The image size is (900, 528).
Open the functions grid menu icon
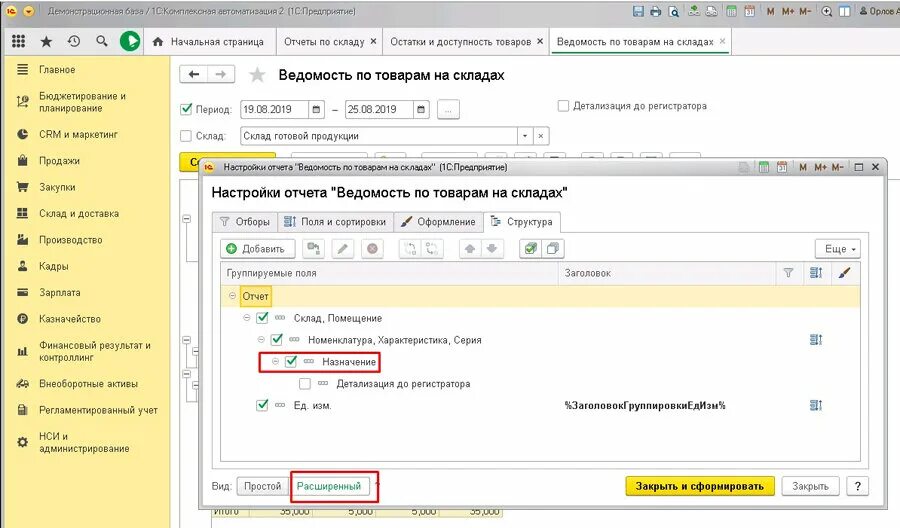coord(18,41)
